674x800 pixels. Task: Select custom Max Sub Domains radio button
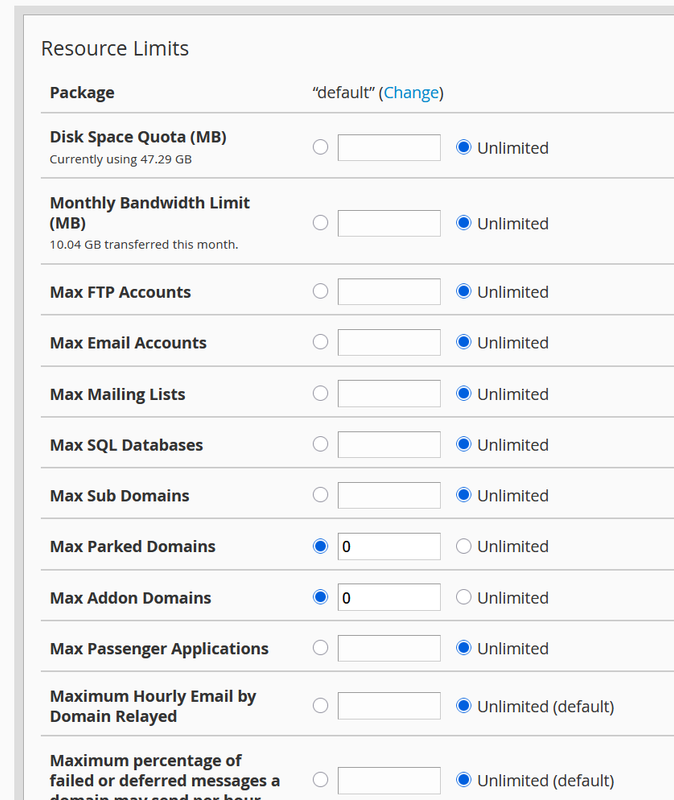coord(320,495)
